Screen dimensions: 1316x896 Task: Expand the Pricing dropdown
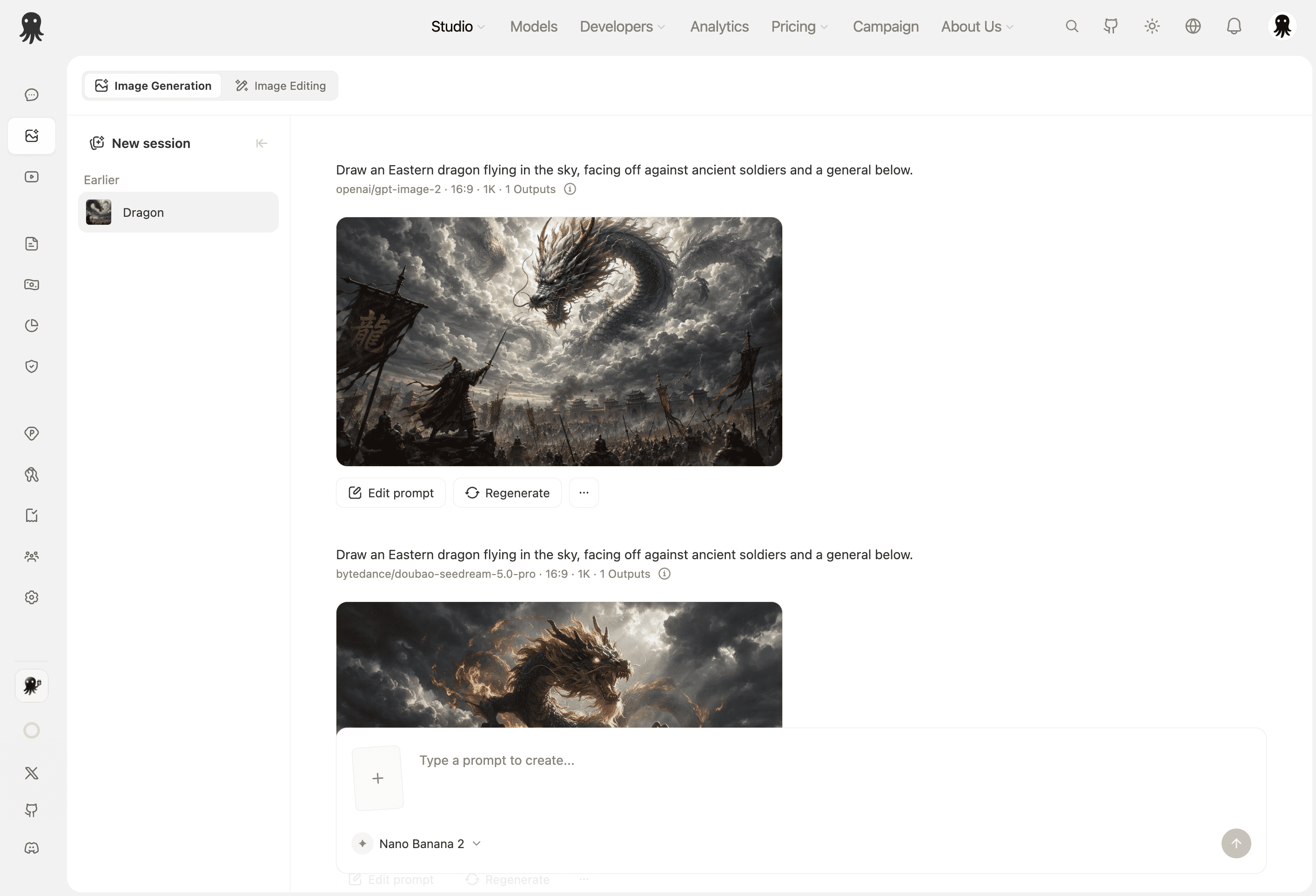coord(799,27)
